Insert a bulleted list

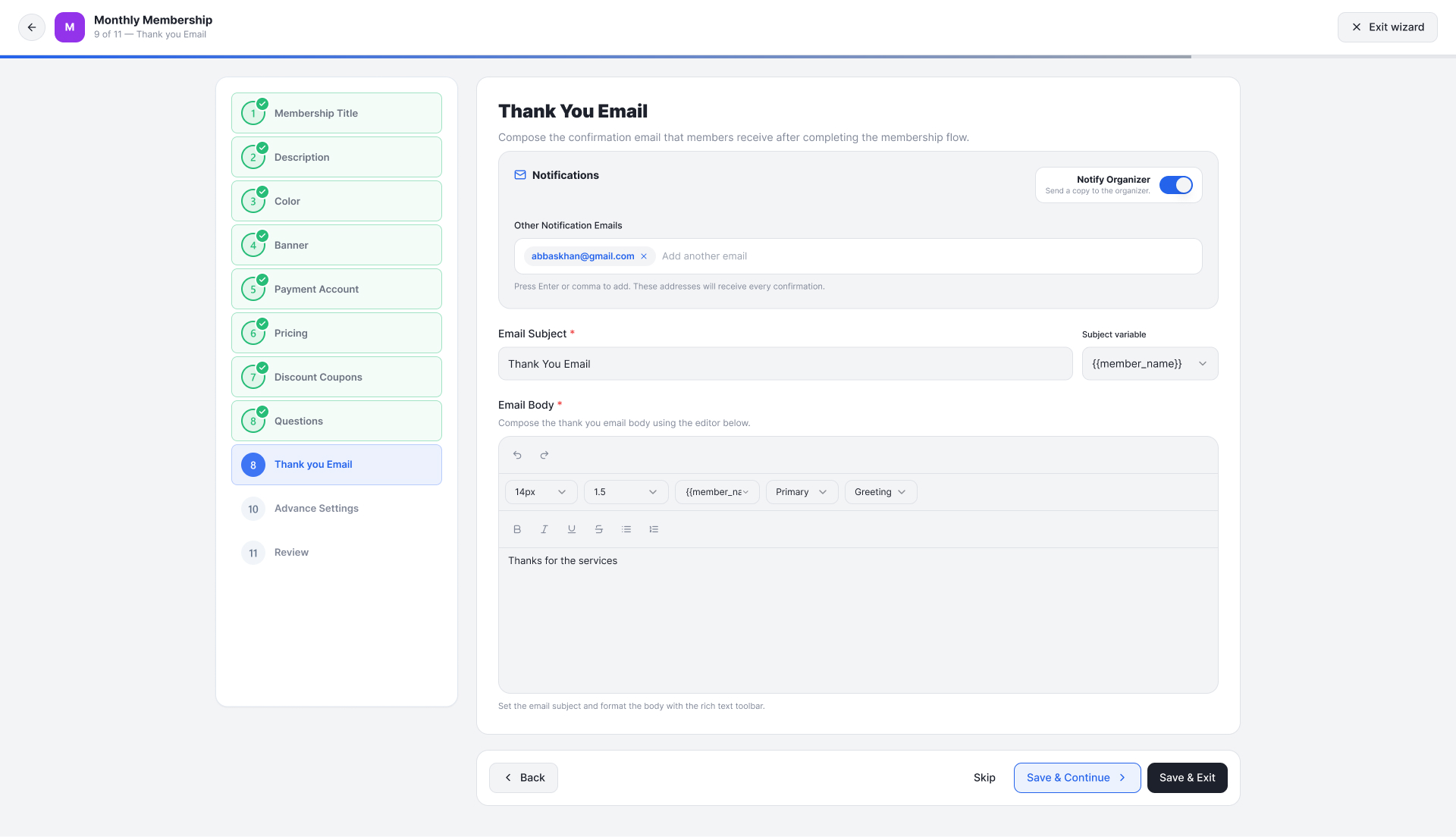[x=626, y=529]
